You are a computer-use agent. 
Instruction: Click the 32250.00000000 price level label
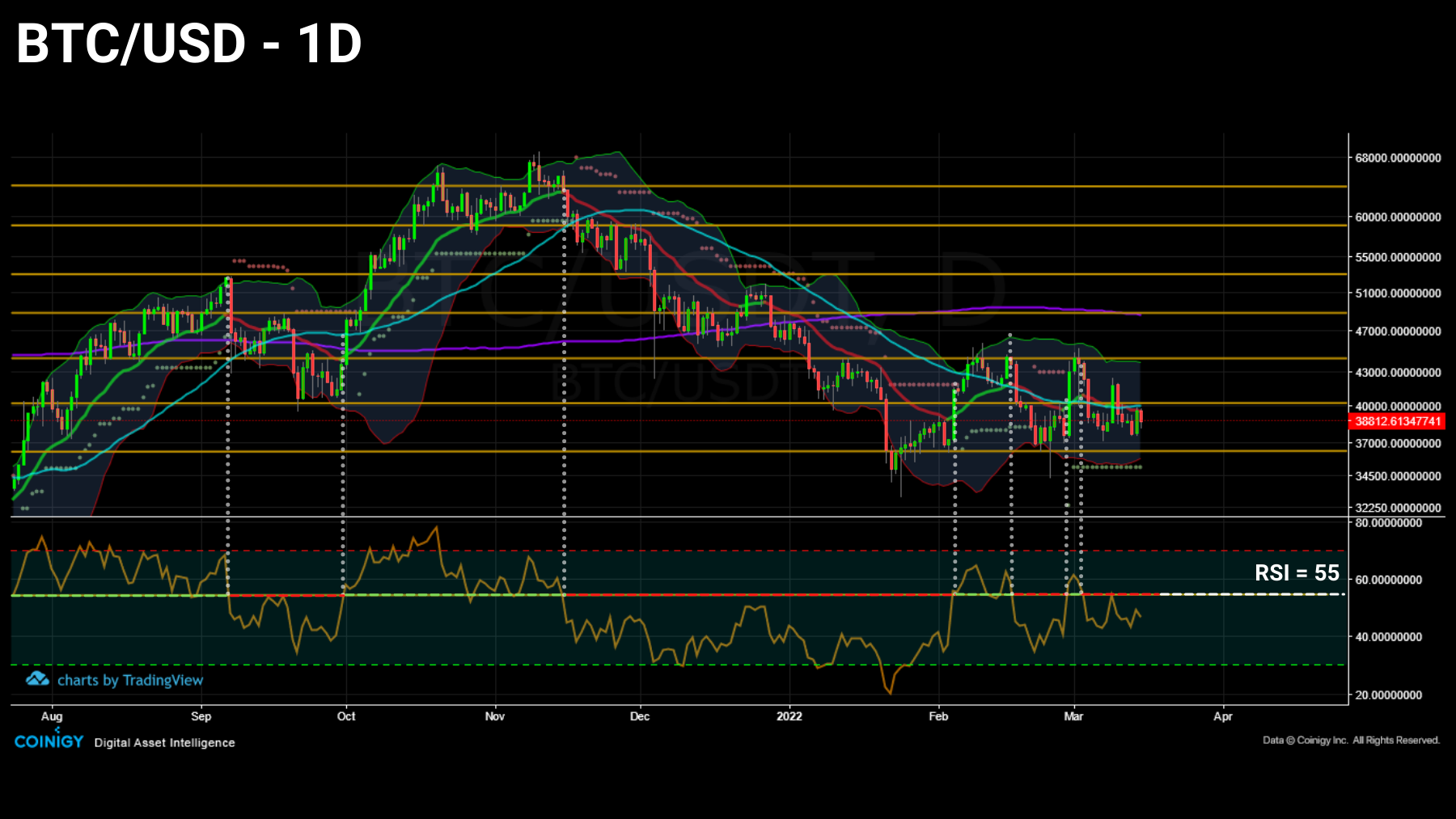pos(1399,509)
